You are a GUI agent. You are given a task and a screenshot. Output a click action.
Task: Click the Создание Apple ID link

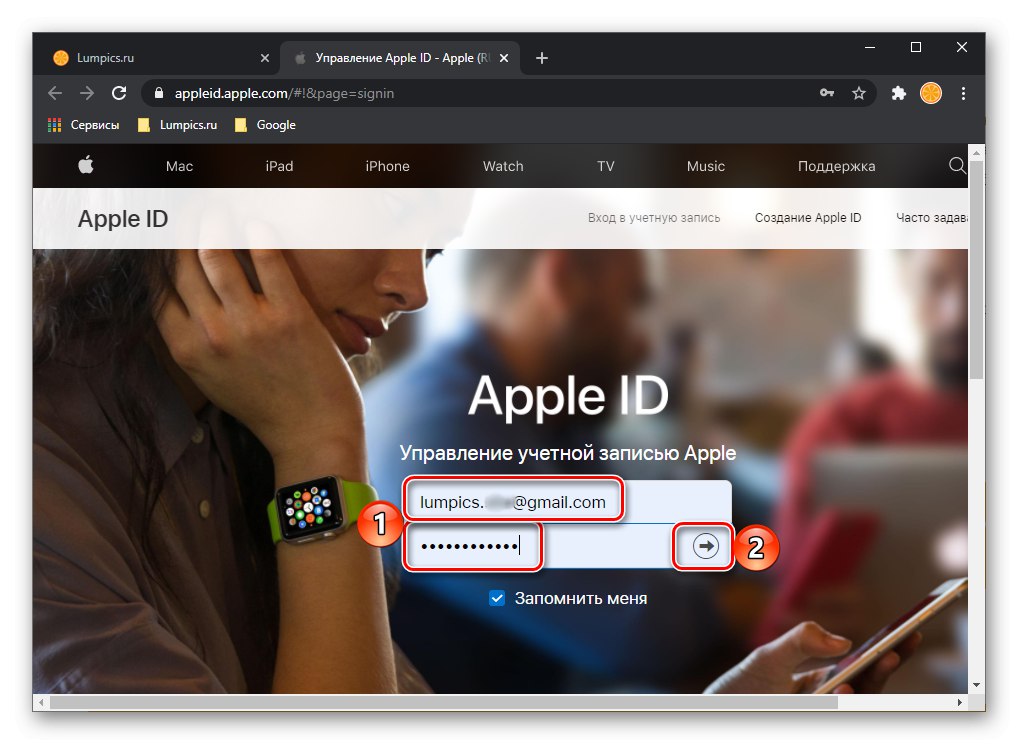[808, 217]
